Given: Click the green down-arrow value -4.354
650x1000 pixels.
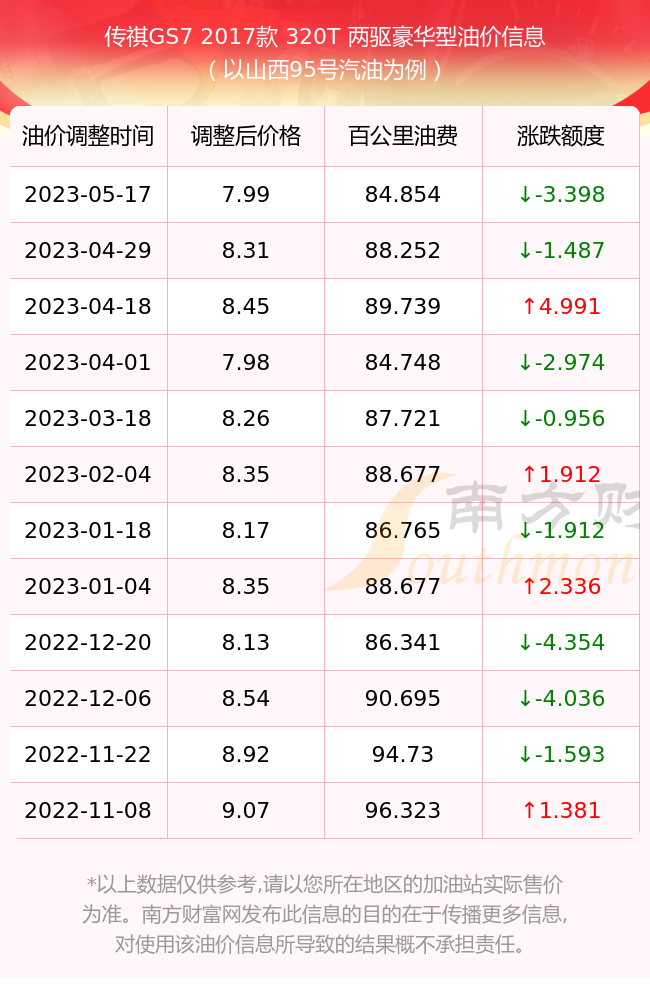Looking at the screenshot, I should [561, 642].
